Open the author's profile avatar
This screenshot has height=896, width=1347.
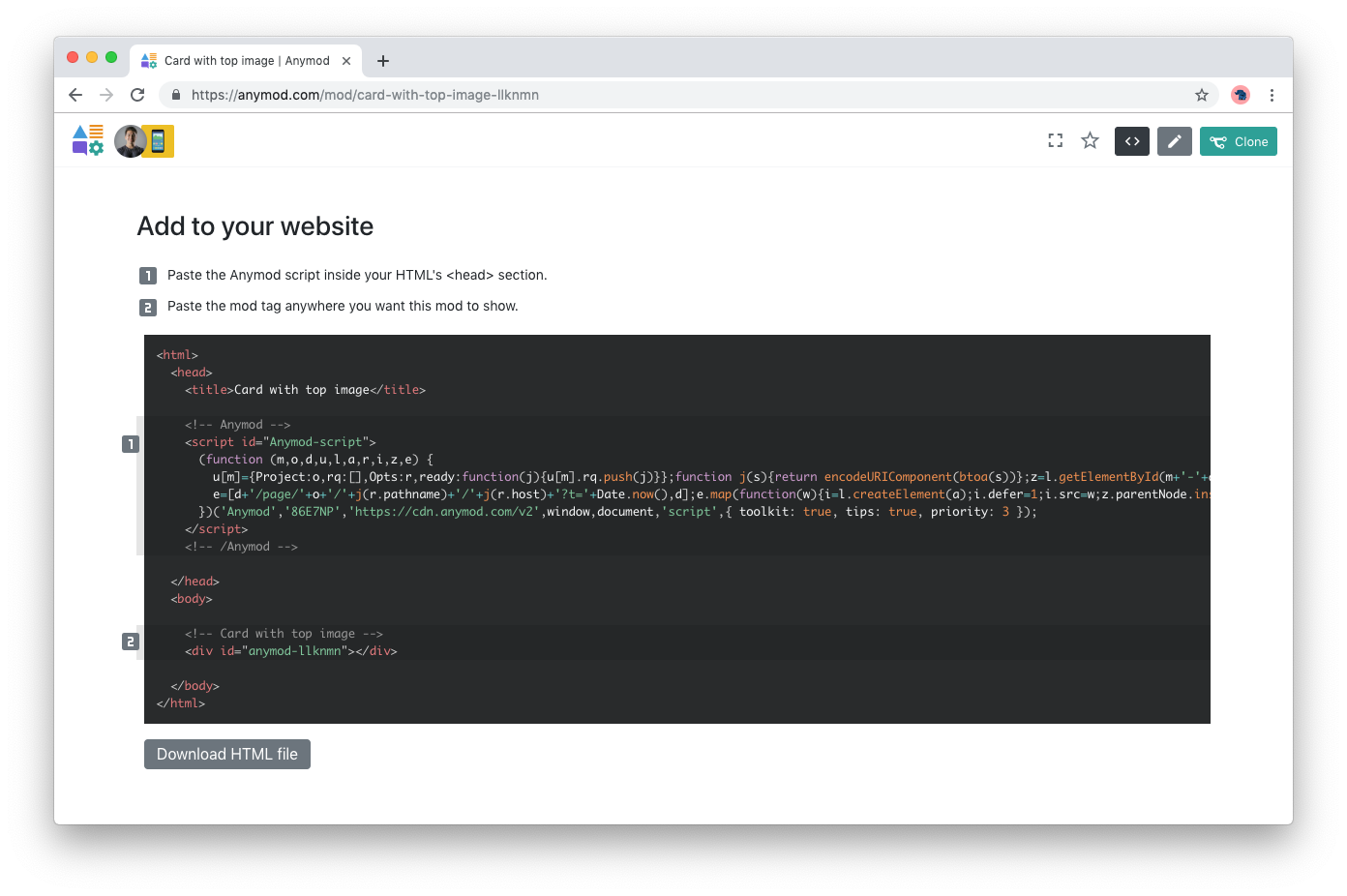point(130,141)
